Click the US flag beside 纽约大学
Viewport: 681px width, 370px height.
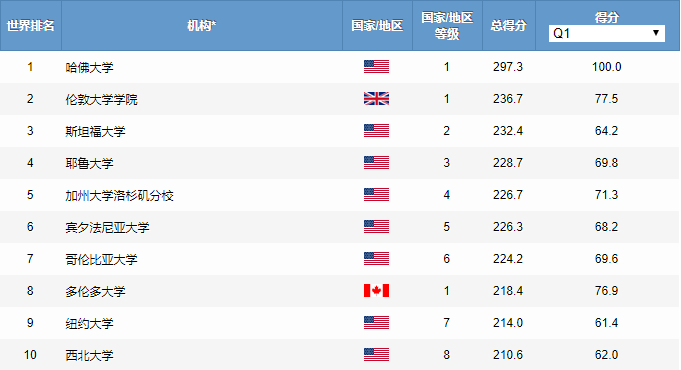376,323
